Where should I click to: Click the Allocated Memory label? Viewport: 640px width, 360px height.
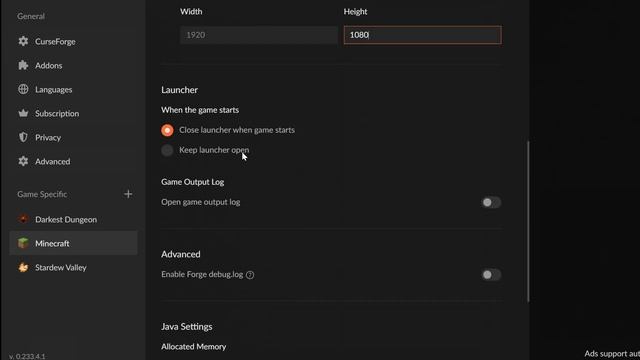(x=193, y=347)
